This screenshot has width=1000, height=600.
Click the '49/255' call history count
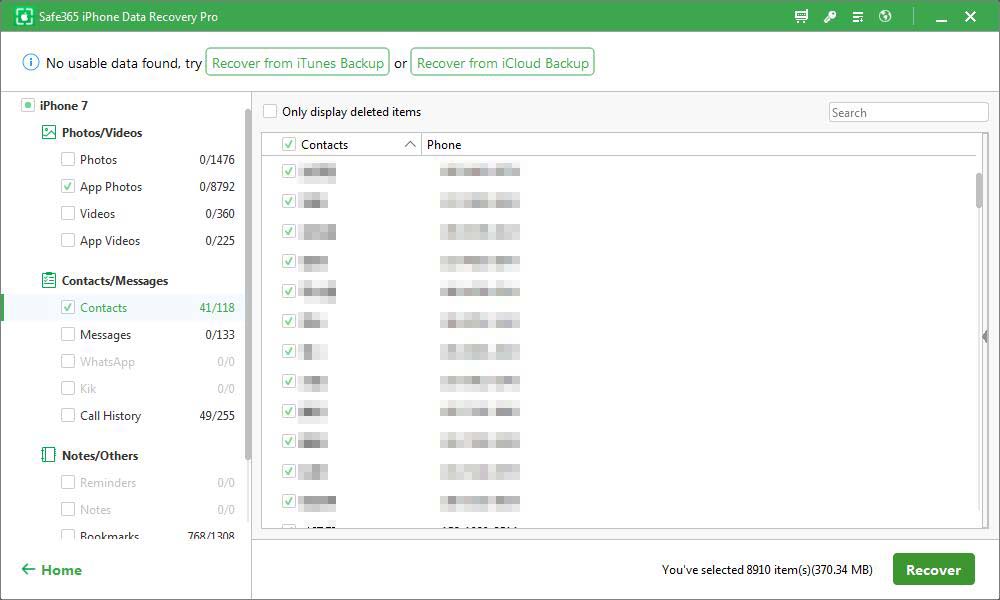coord(217,416)
